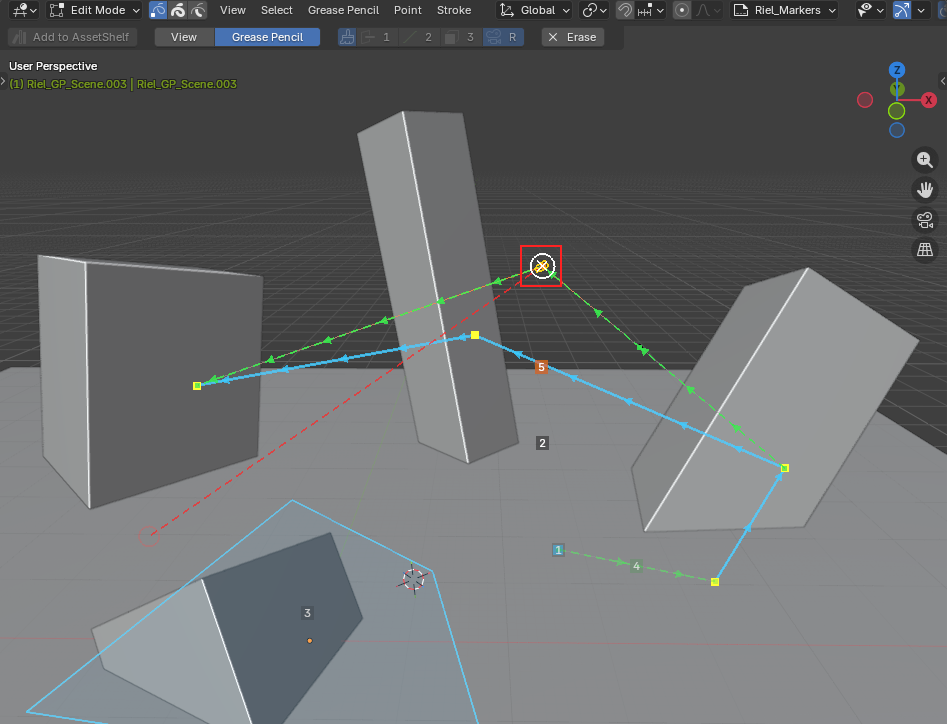Open the Select menu
This screenshot has width=947, height=724.
277,10
